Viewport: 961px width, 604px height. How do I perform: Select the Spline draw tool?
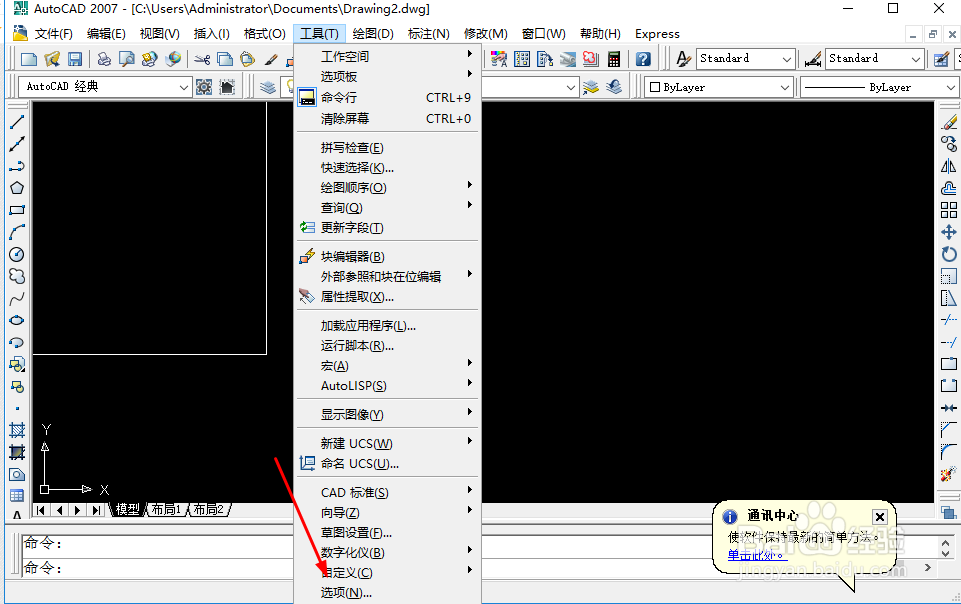17,298
